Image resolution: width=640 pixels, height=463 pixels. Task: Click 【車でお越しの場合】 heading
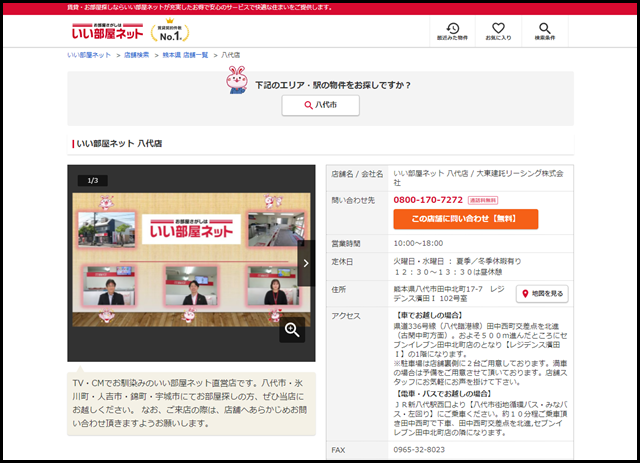pyautogui.click(x=429, y=315)
